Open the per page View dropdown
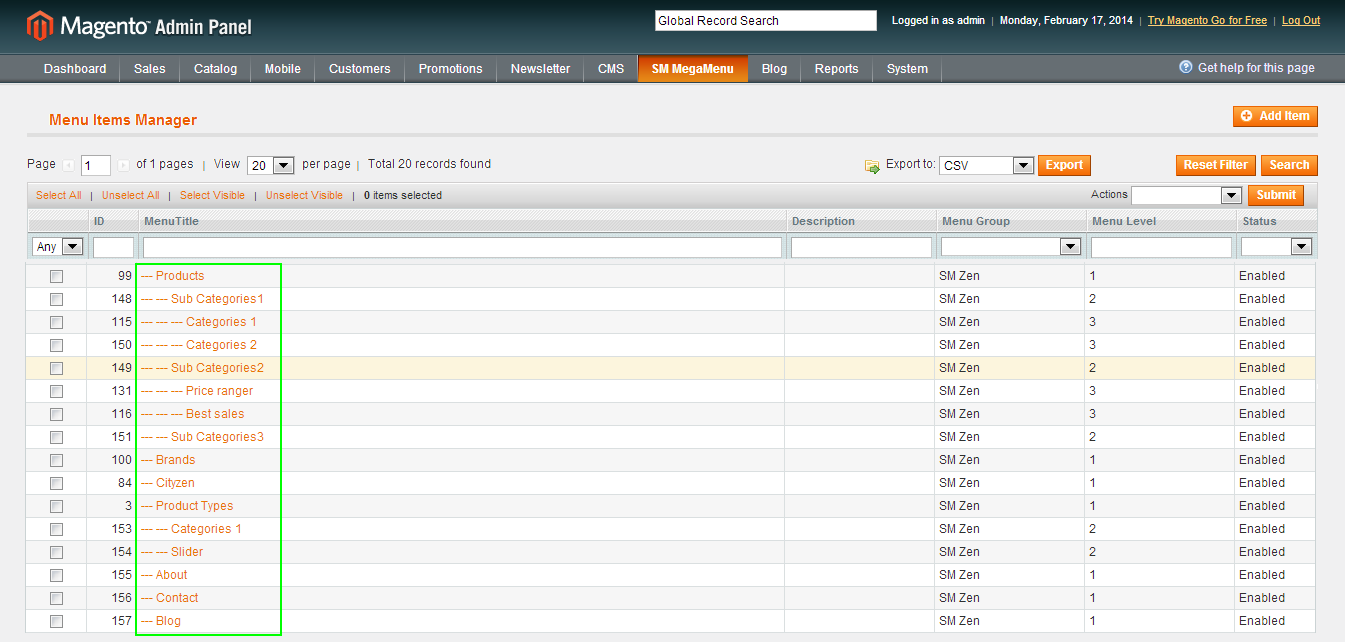 pyautogui.click(x=270, y=165)
